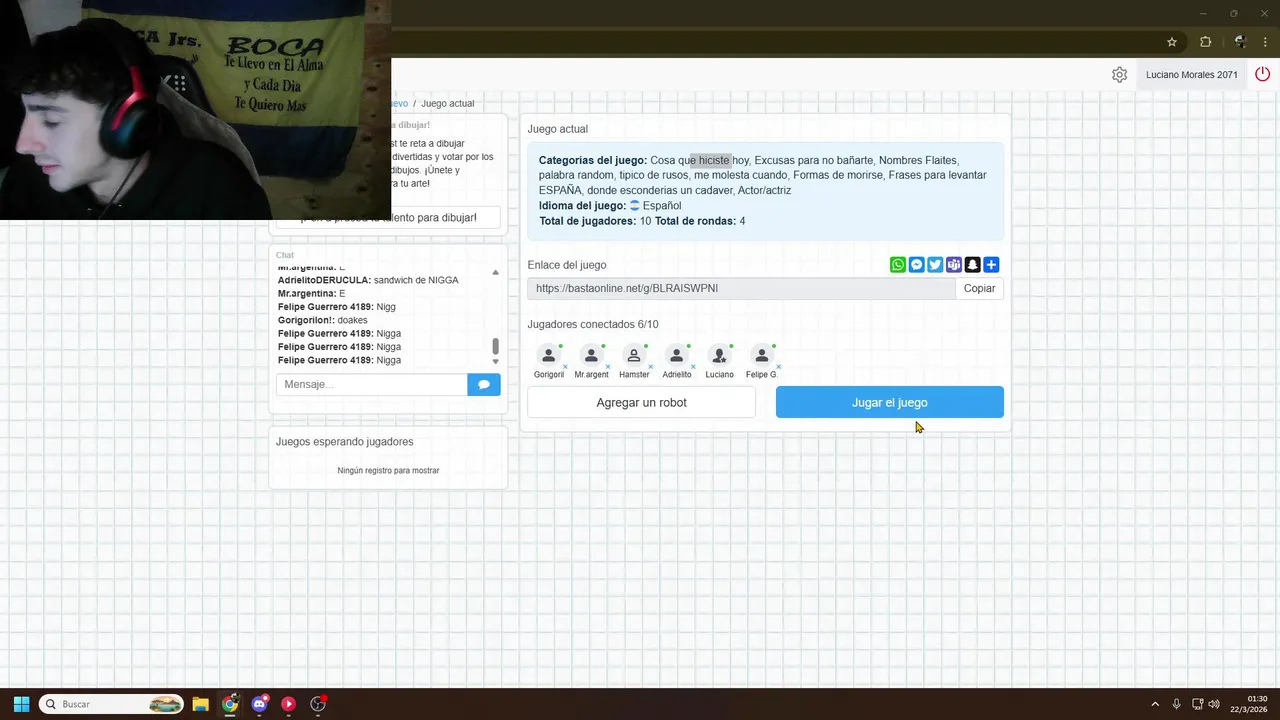Open Chrome profile avatar
This screenshot has width=1280, height=720.
(1240, 42)
